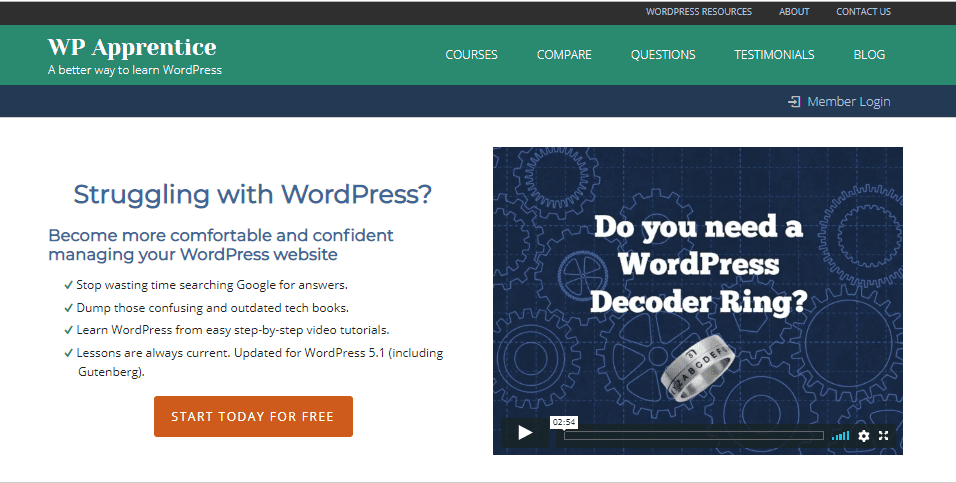Click the 'Struggling with WordPress?' heading

coord(252,195)
